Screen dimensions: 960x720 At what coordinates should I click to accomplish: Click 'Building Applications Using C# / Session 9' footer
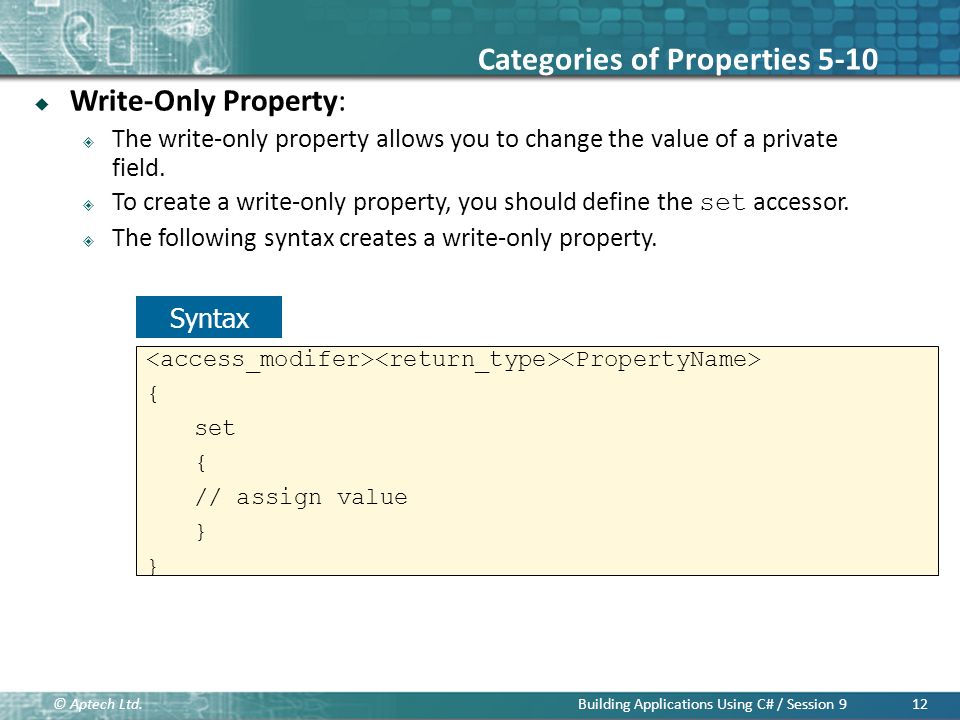coord(712,704)
